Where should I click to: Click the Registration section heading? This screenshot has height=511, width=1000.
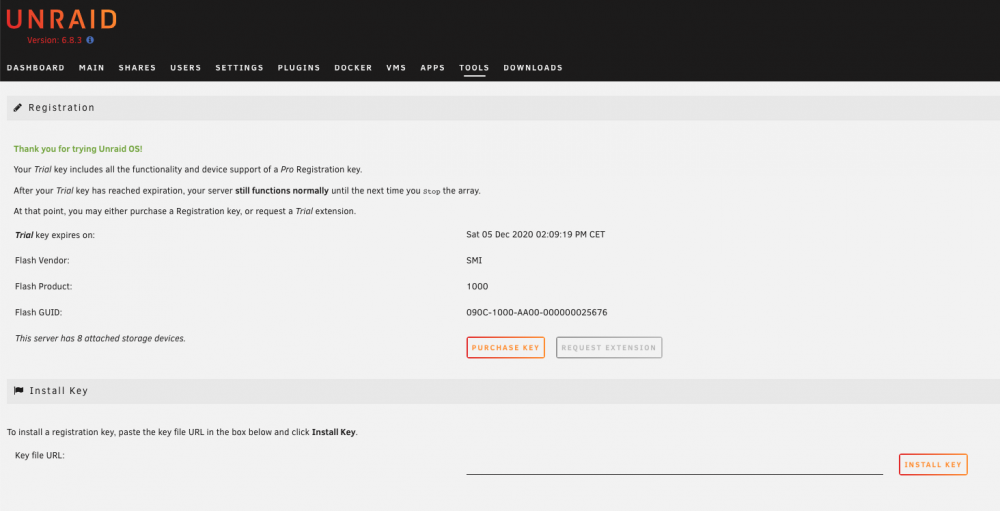[x=61, y=108]
